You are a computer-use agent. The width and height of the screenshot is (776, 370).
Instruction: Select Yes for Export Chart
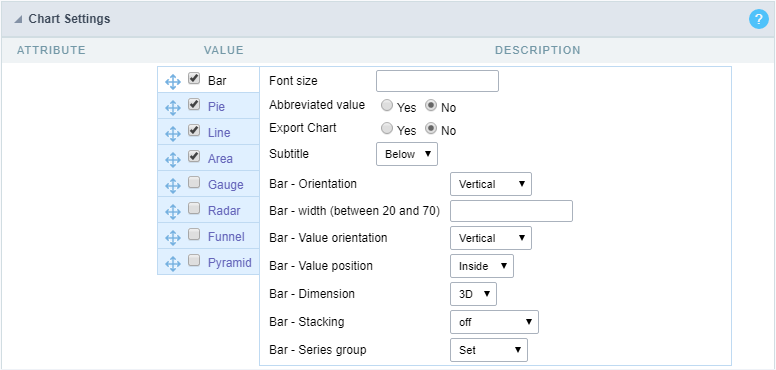(x=387, y=129)
